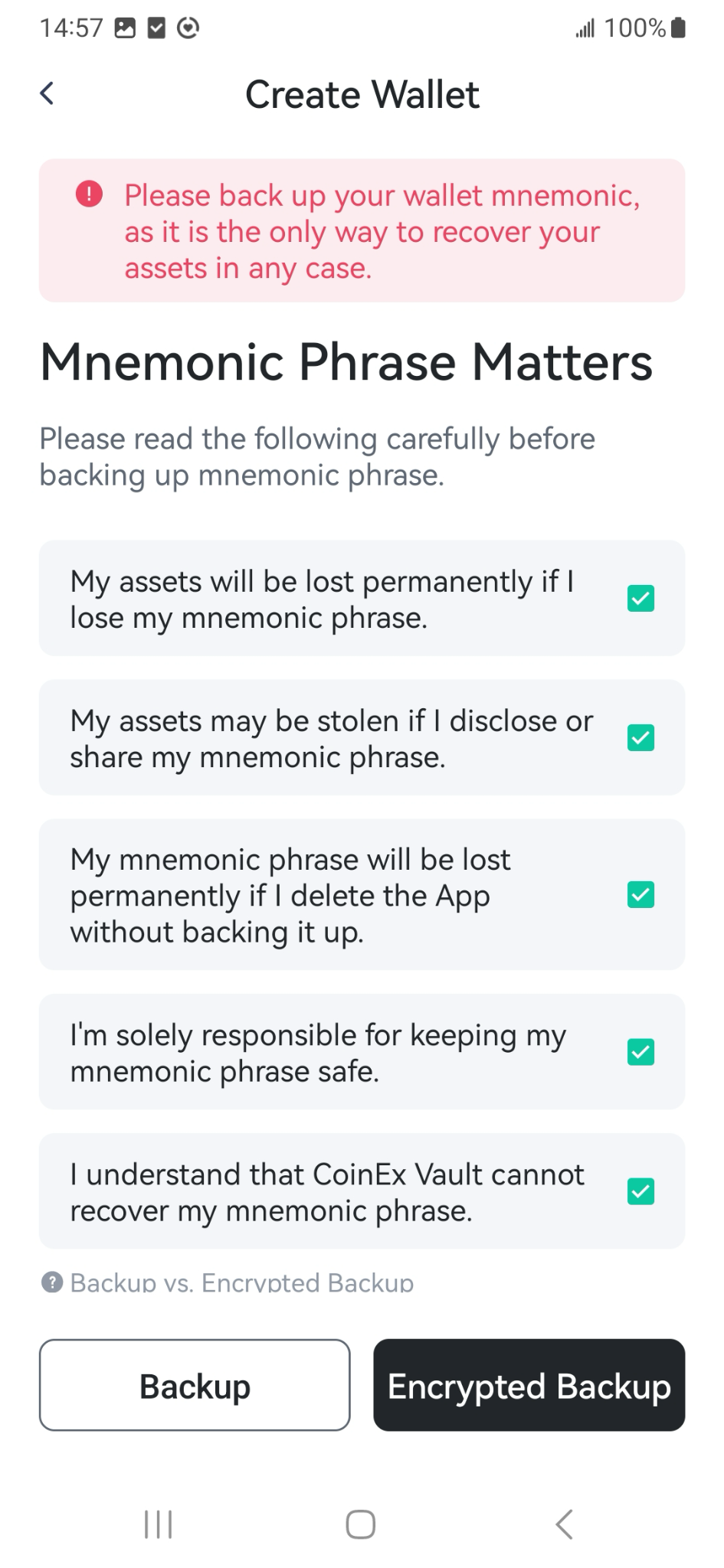Screen dimensions: 724x1568
Task: Tap the checkmark notification icon in status bar
Action: pyautogui.click(x=156, y=28)
